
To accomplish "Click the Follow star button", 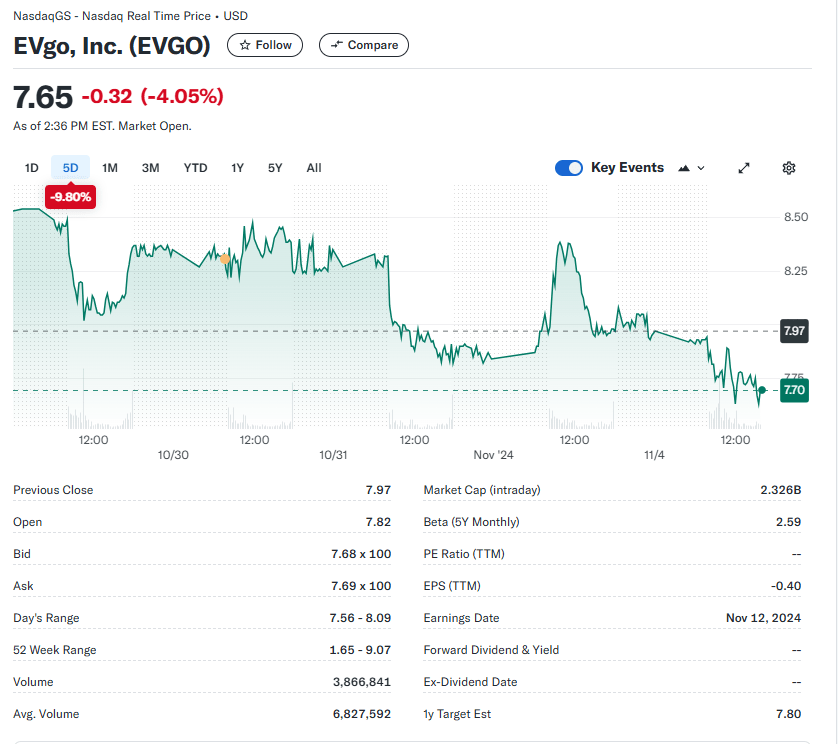I will [265, 45].
